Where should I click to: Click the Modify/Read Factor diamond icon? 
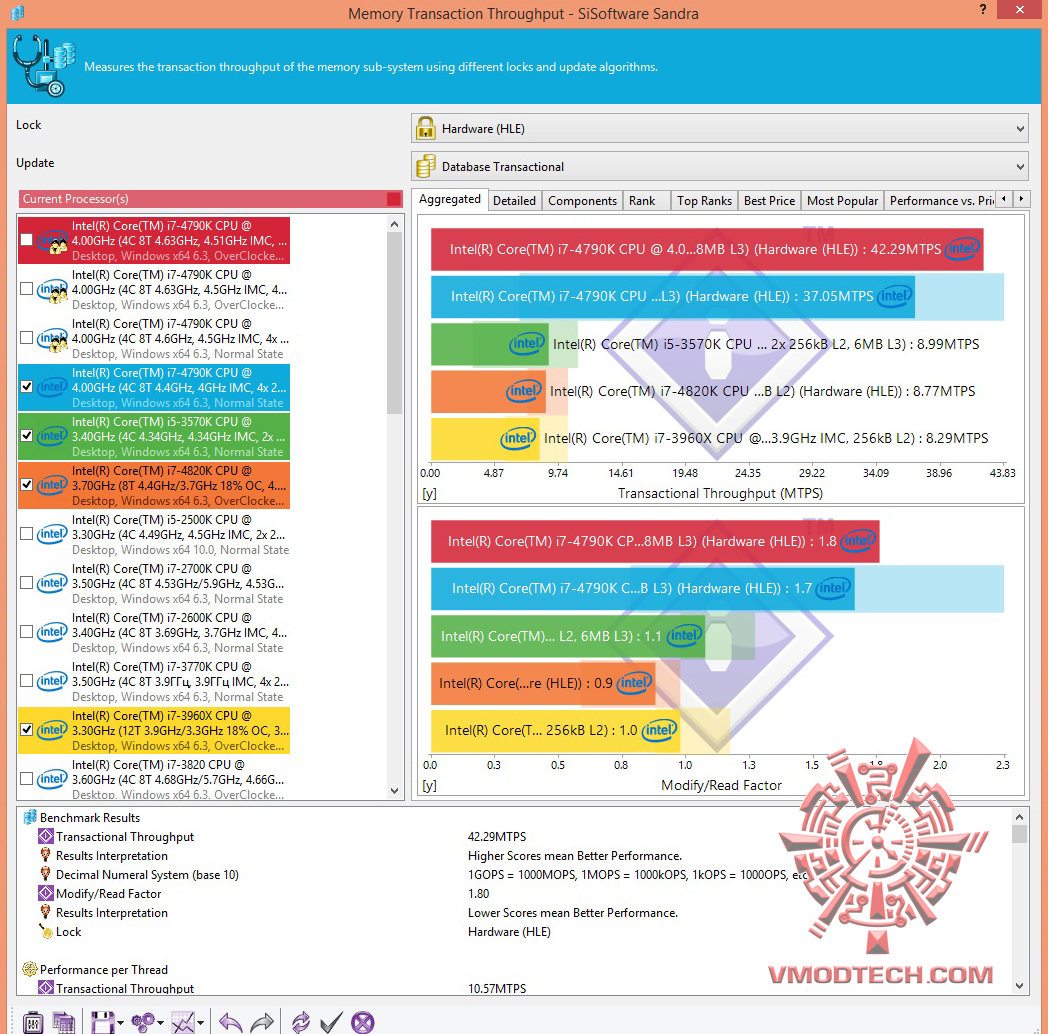coord(45,892)
